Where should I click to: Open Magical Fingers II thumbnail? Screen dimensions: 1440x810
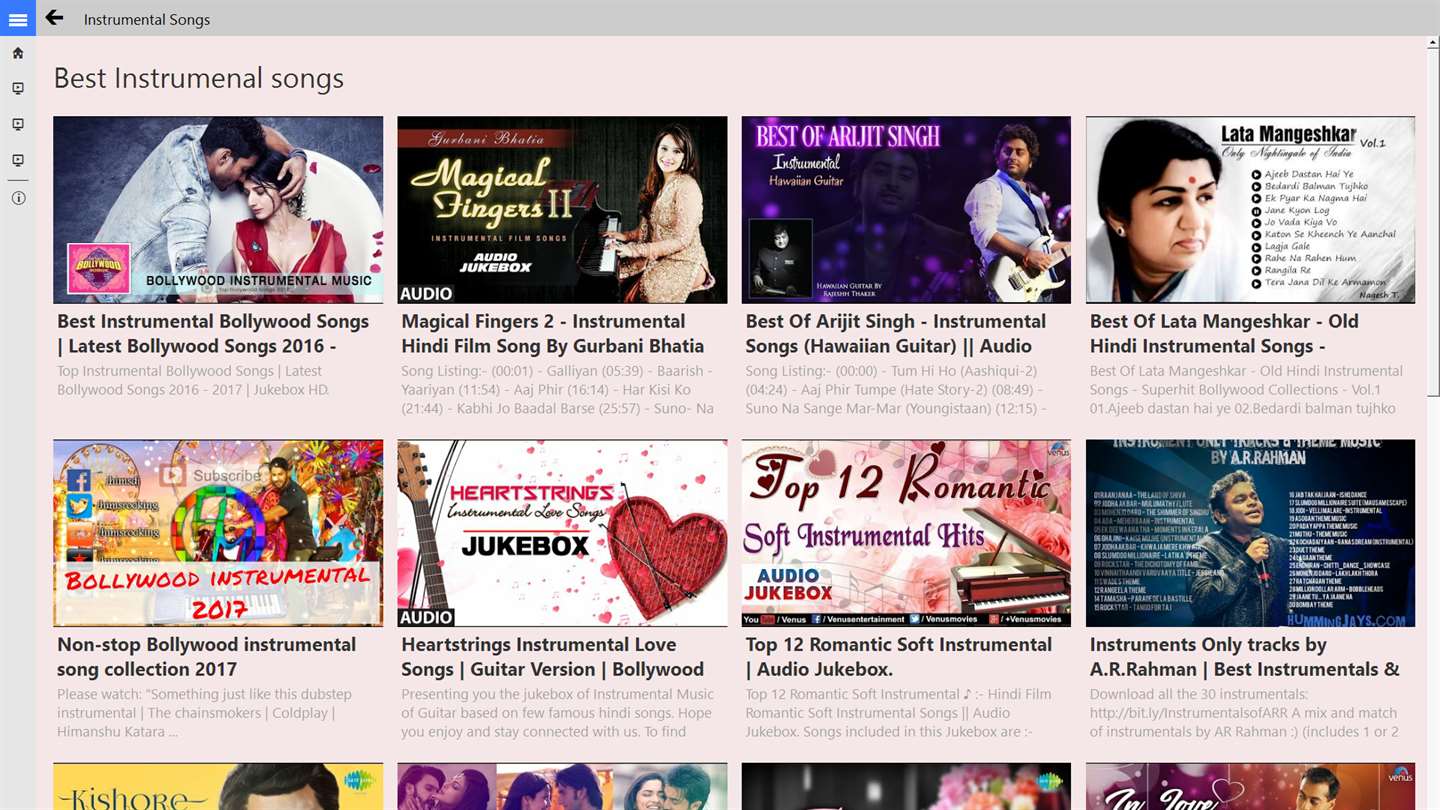coord(562,210)
